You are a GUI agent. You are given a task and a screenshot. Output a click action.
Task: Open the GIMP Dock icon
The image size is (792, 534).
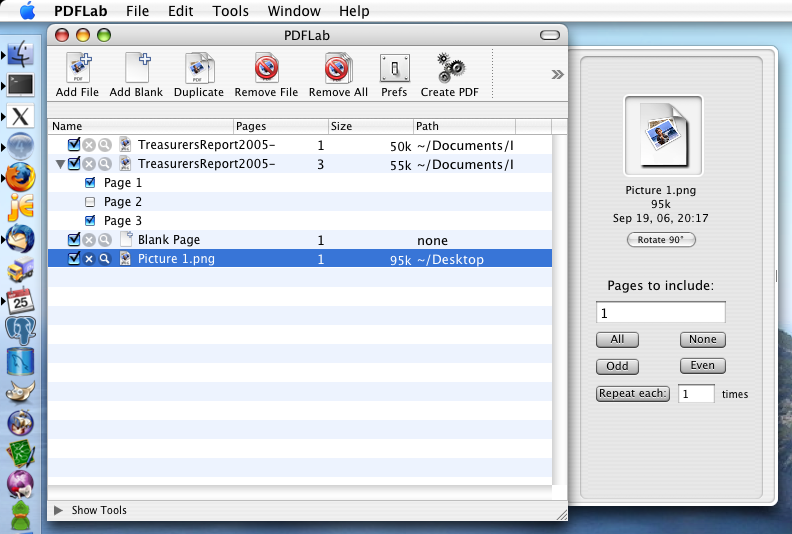click(x=20, y=392)
